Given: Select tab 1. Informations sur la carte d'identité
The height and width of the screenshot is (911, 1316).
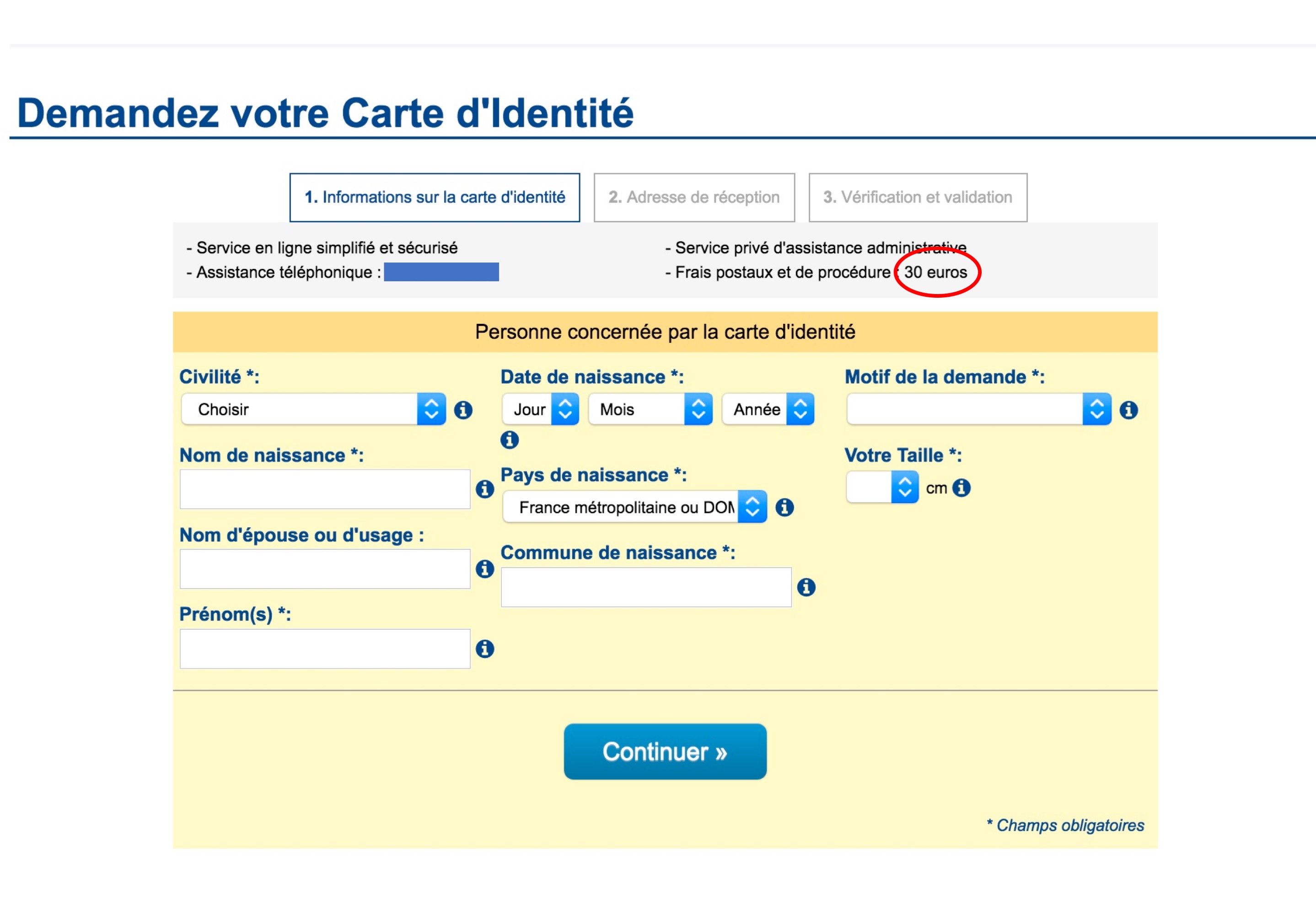Looking at the screenshot, I should tap(435, 198).
